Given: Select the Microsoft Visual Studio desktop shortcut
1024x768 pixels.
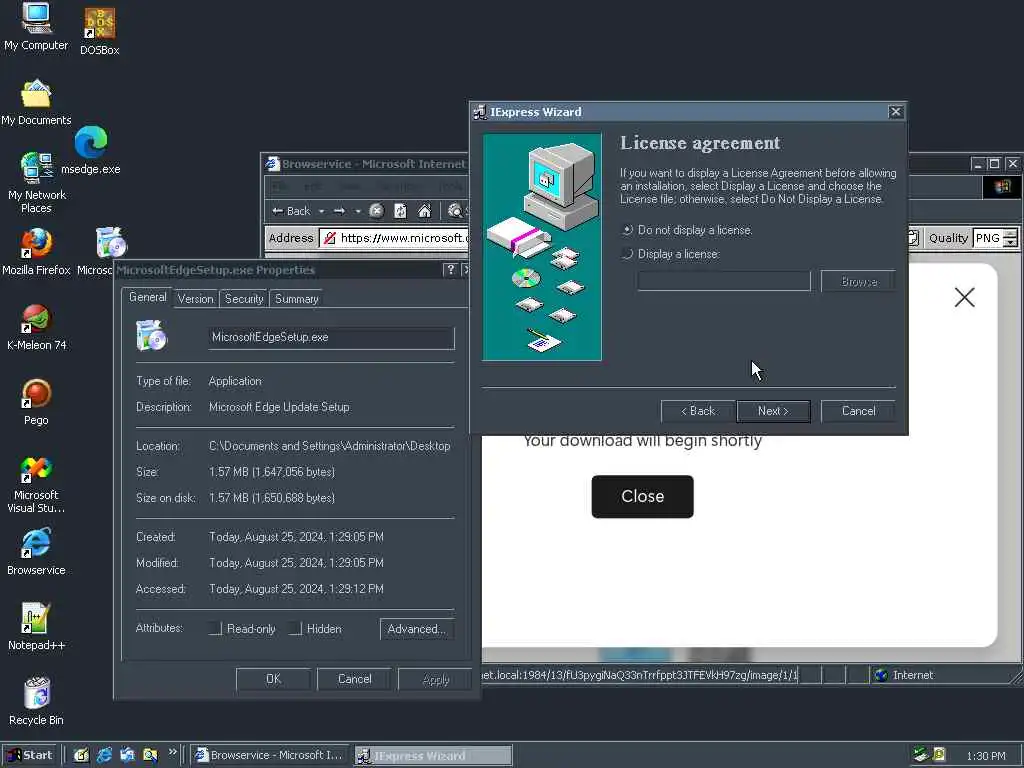Looking at the screenshot, I should click(36, 484).
